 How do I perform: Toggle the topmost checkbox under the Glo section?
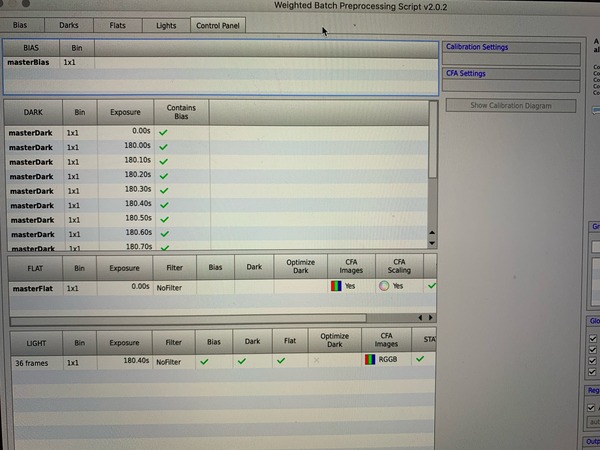593,338
